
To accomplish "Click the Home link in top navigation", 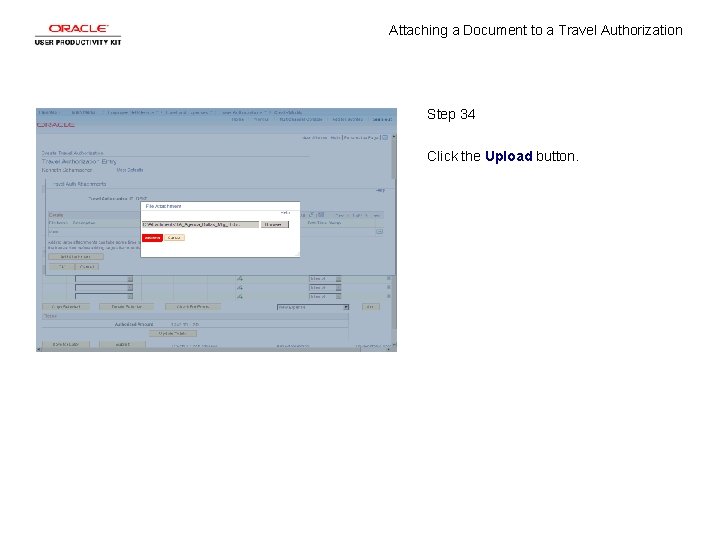I will pos(237,119).
